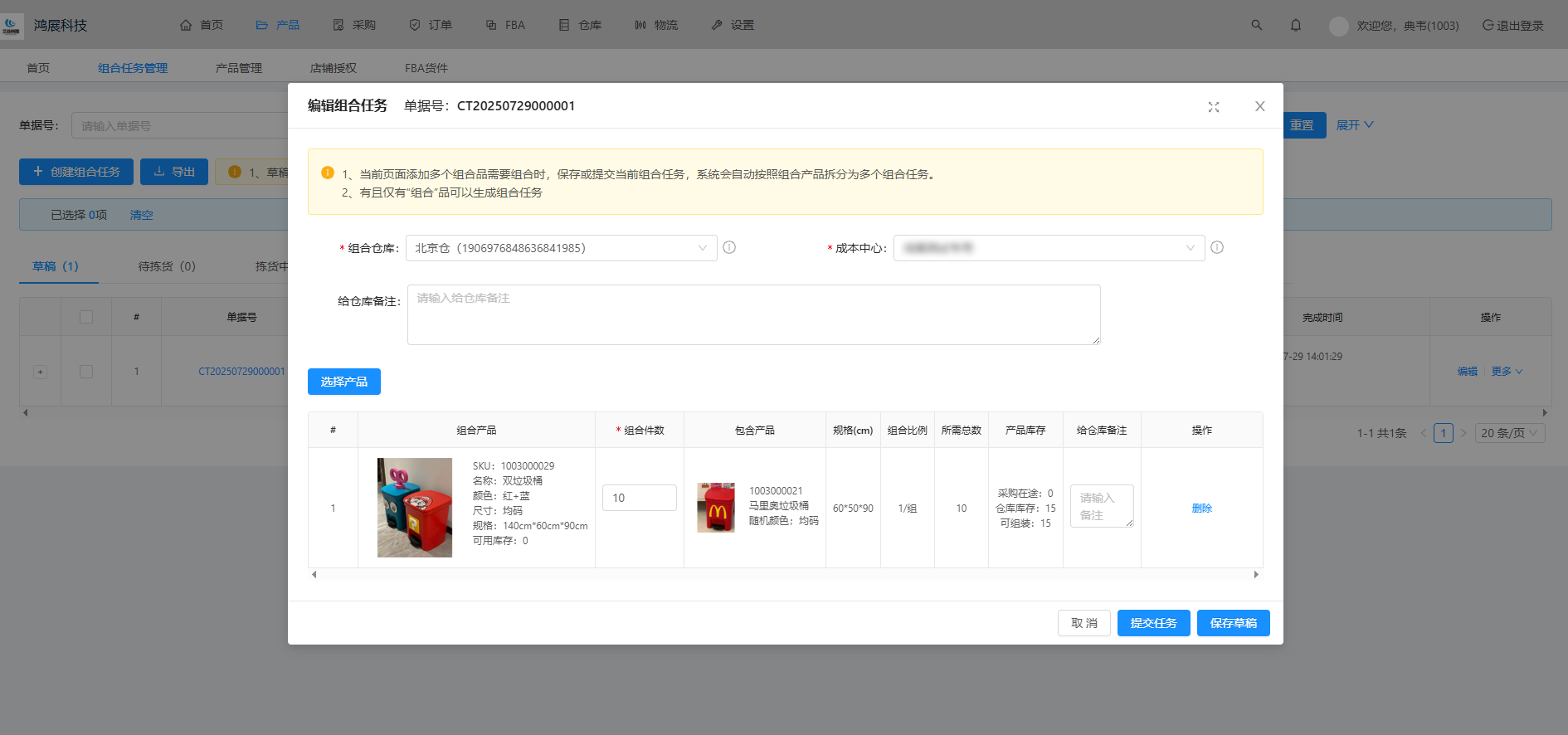Click the 提交任务 button
The width and height of the screenshot is (1568, 735).
pyautogui.click(x=1152, y=623)
